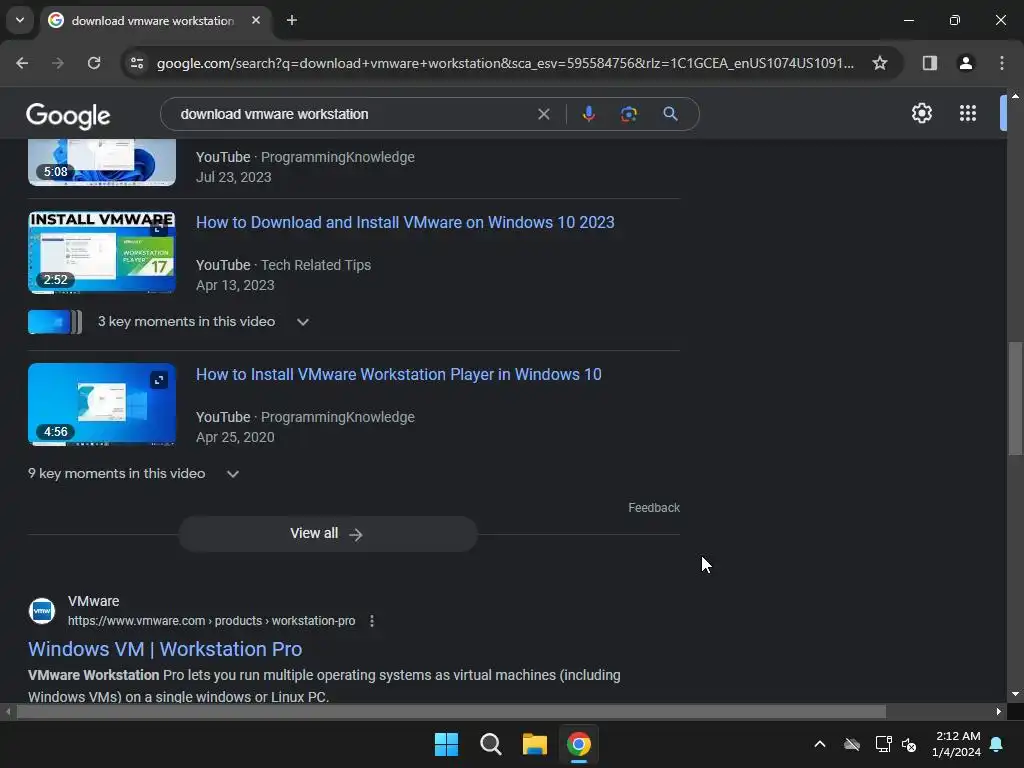This screenshot has height=768, width=1024.
Task: Play the 5:08 video thumbnail
Action: coord(102,162)
